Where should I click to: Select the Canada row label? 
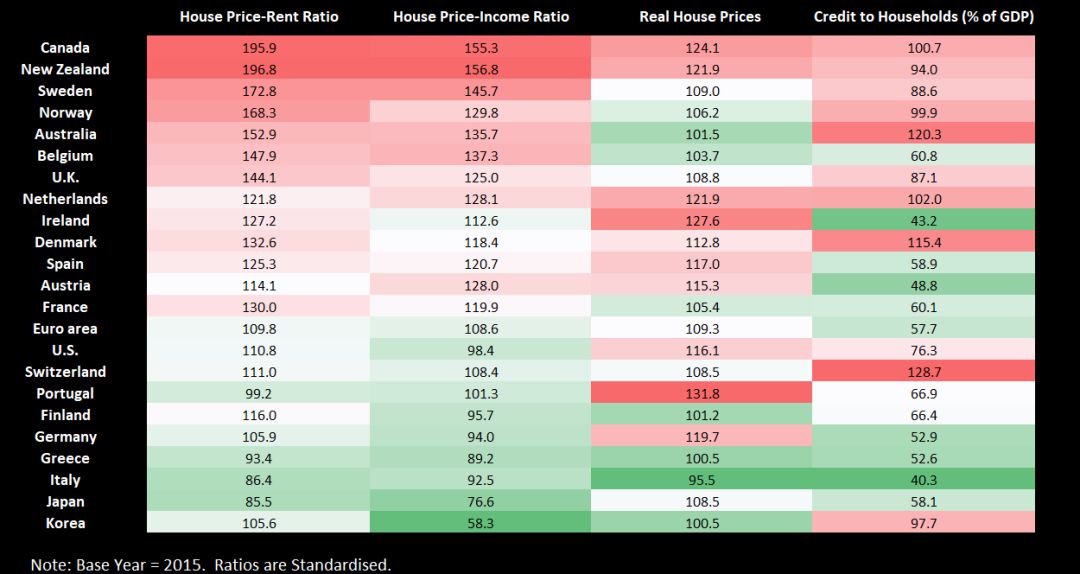(65, 48)
